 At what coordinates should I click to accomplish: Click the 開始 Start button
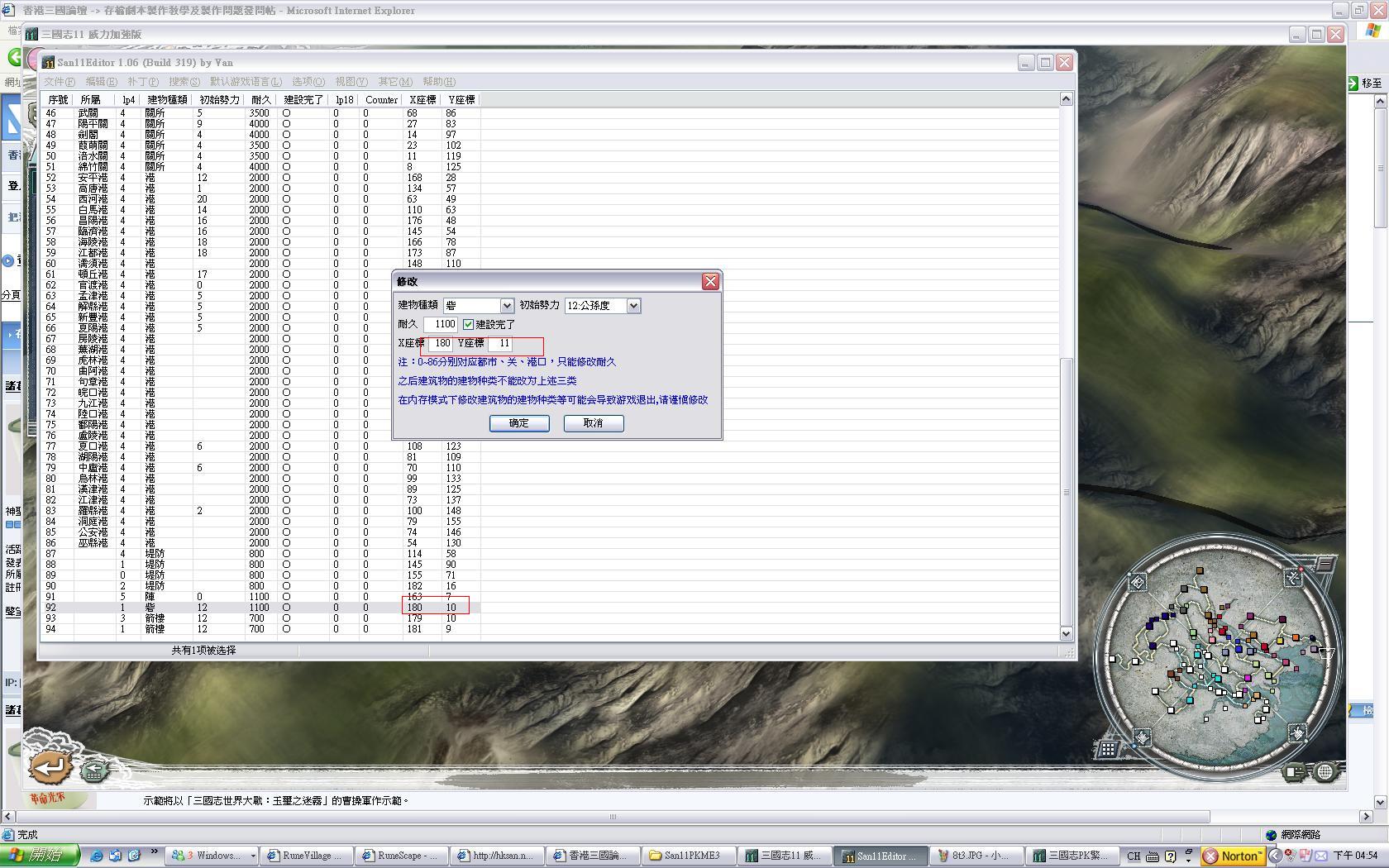40,856
